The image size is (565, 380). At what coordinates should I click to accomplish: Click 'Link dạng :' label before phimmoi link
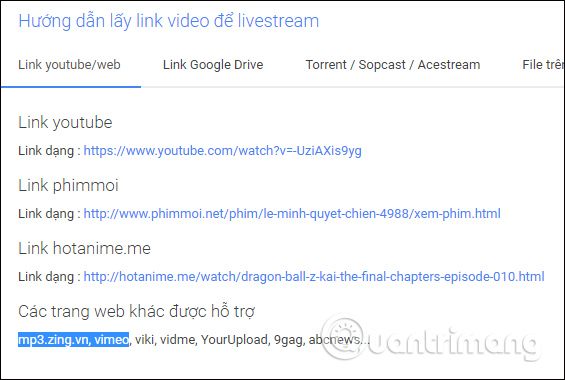point(49,214)
